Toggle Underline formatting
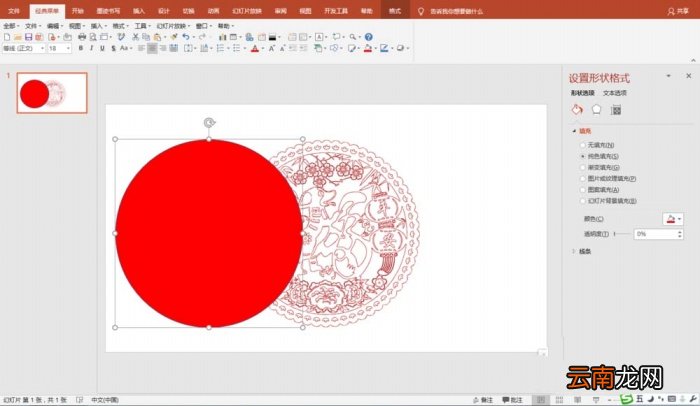The width and height of the screenshot is (700, 406). (x=102, y=48)
